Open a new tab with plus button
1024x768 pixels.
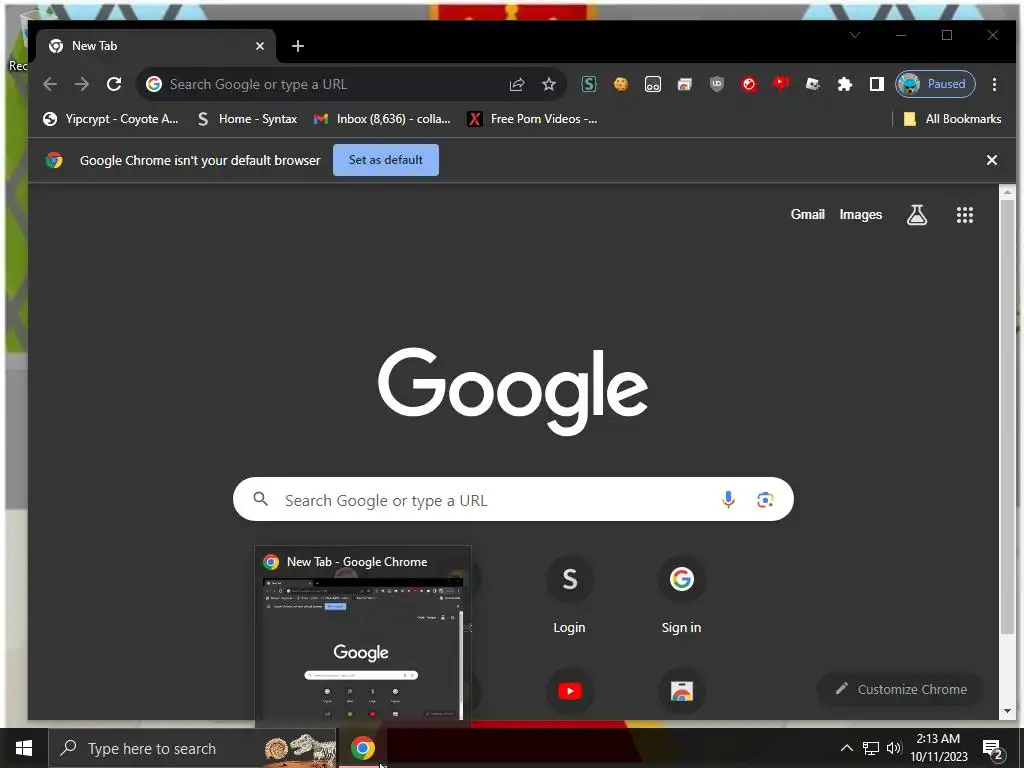(298, 46)
